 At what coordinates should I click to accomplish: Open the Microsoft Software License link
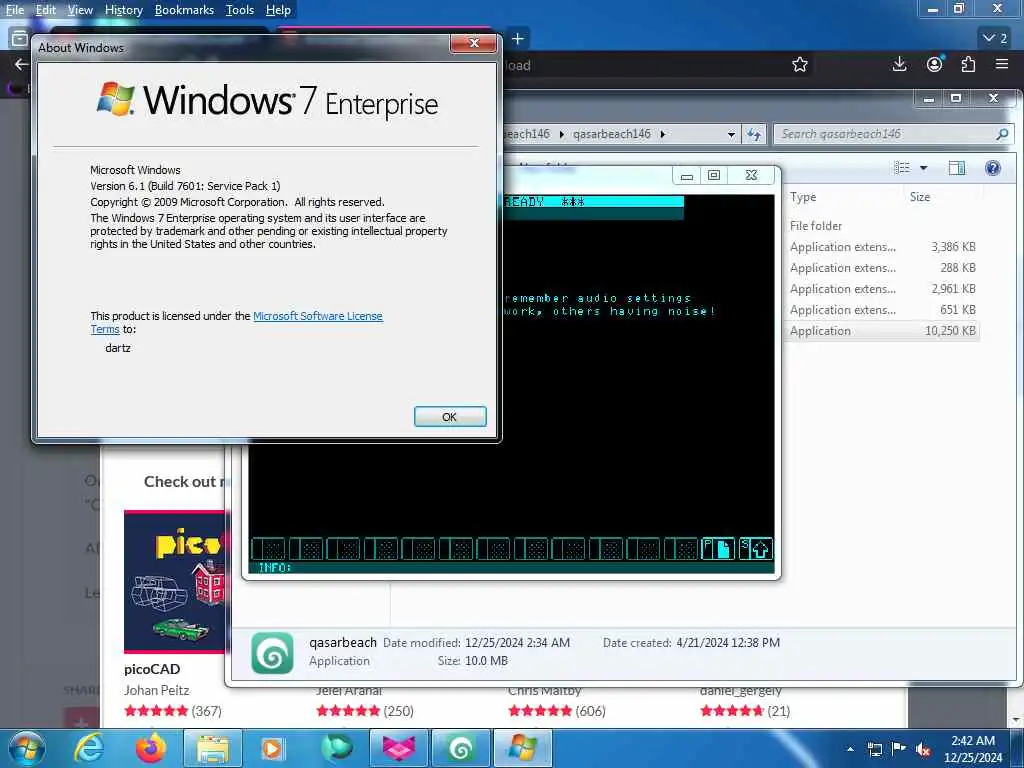coord(317,316)
